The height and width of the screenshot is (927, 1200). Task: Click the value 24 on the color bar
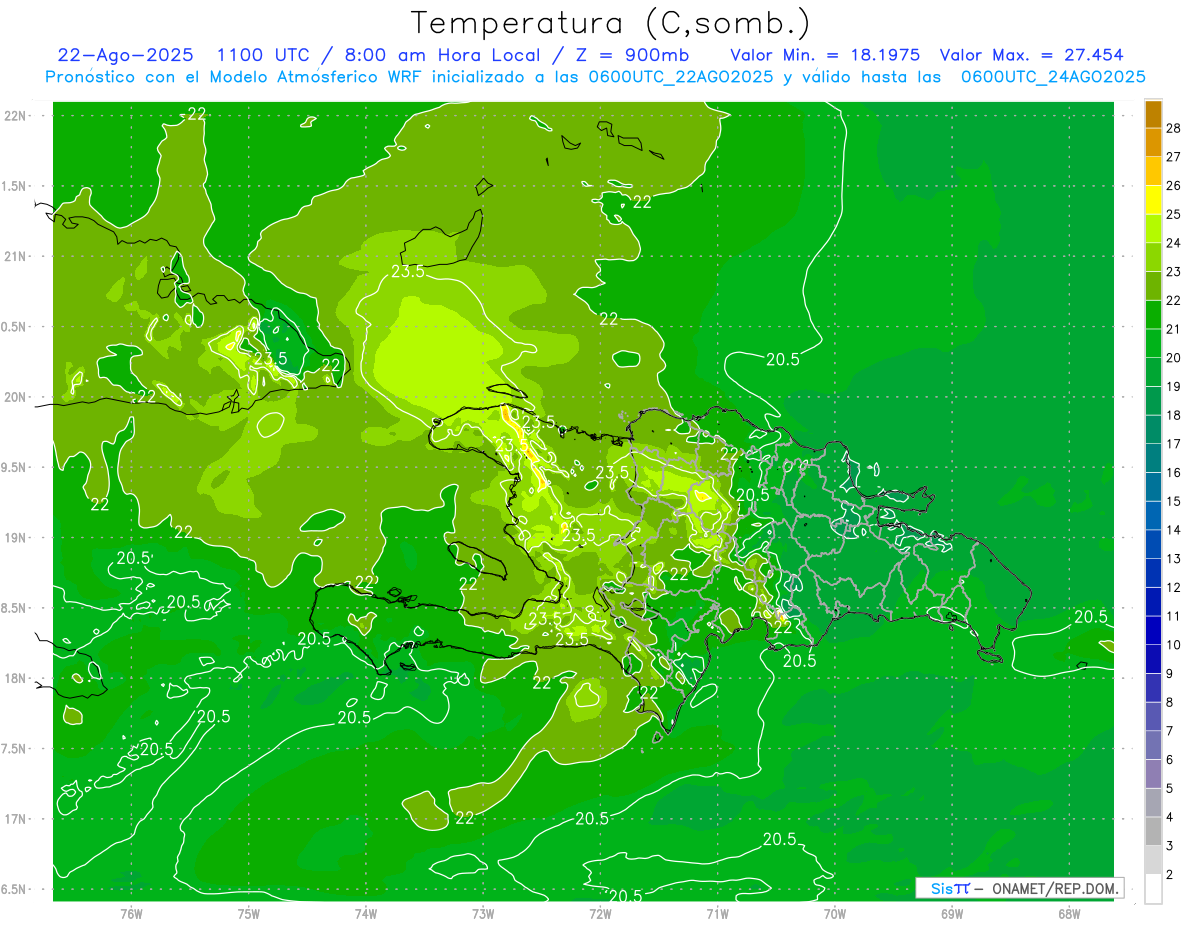1174,243
